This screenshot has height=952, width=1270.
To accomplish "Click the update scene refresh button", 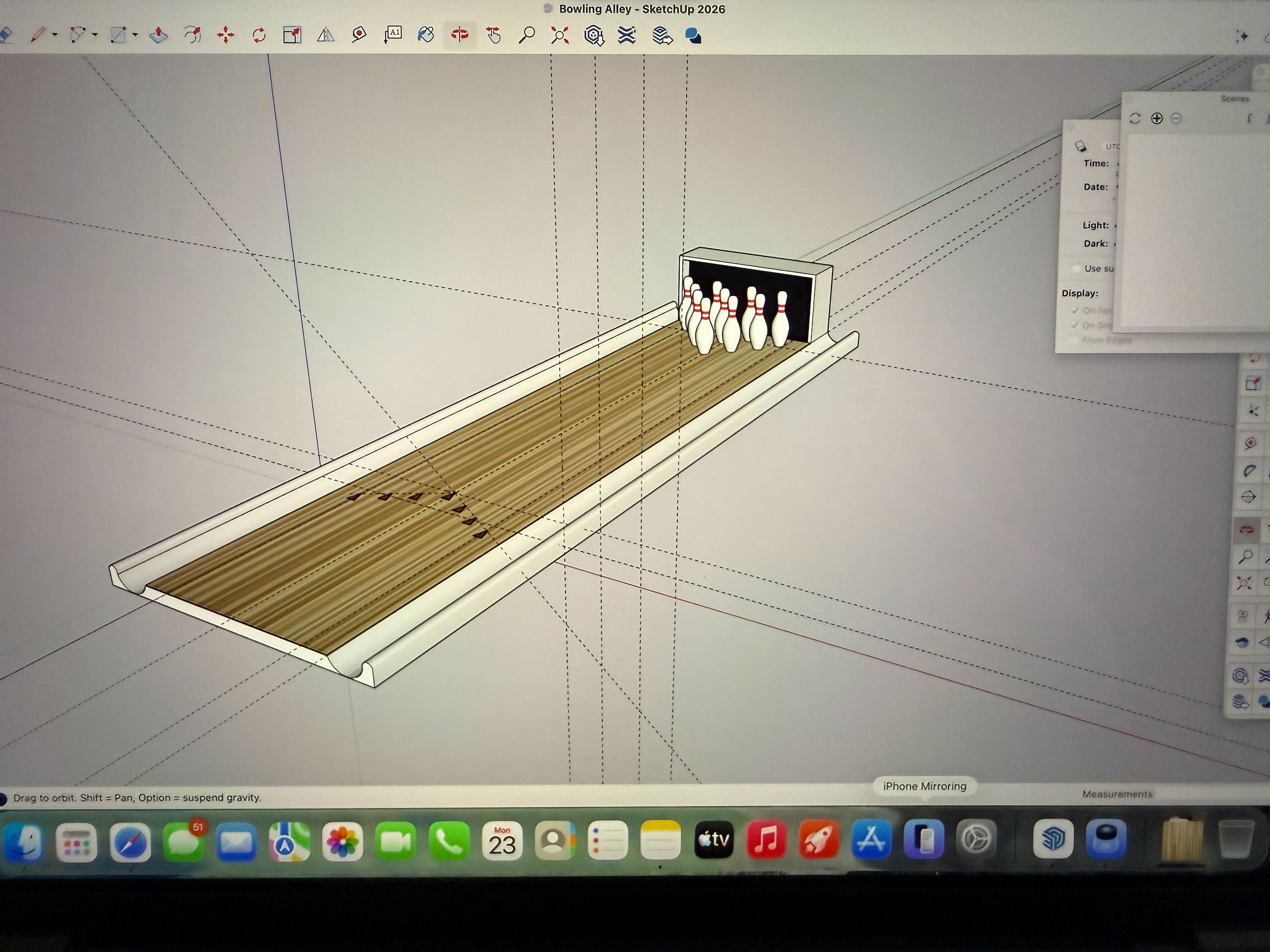I will coord(1134,118).
